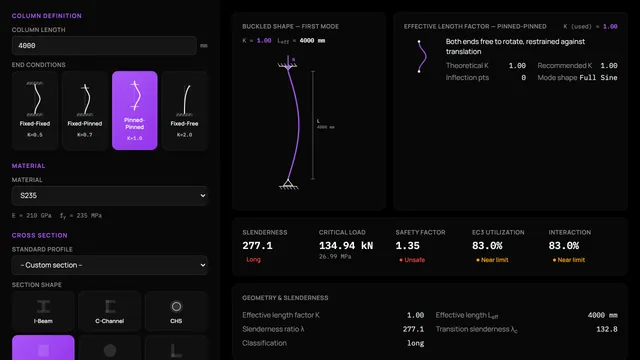Click the Geometry & Slenderness panel title
Screen dimensions: 640x360
285,298
